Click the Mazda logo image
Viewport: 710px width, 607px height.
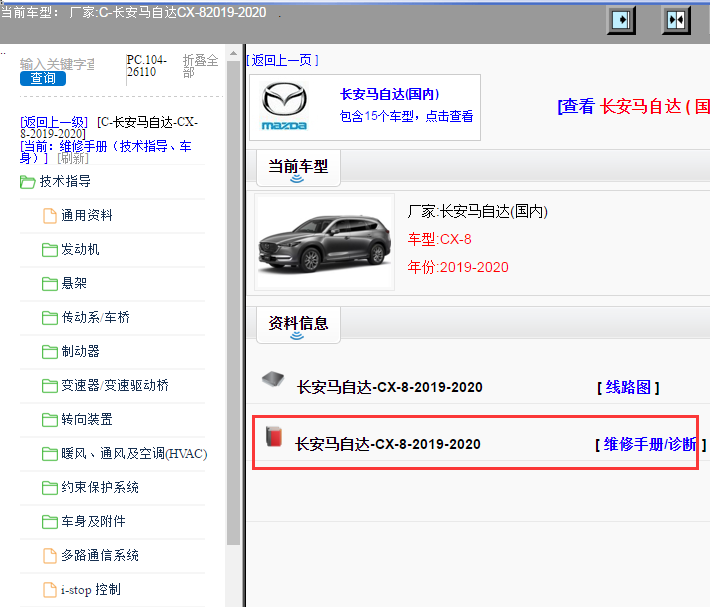284,106
